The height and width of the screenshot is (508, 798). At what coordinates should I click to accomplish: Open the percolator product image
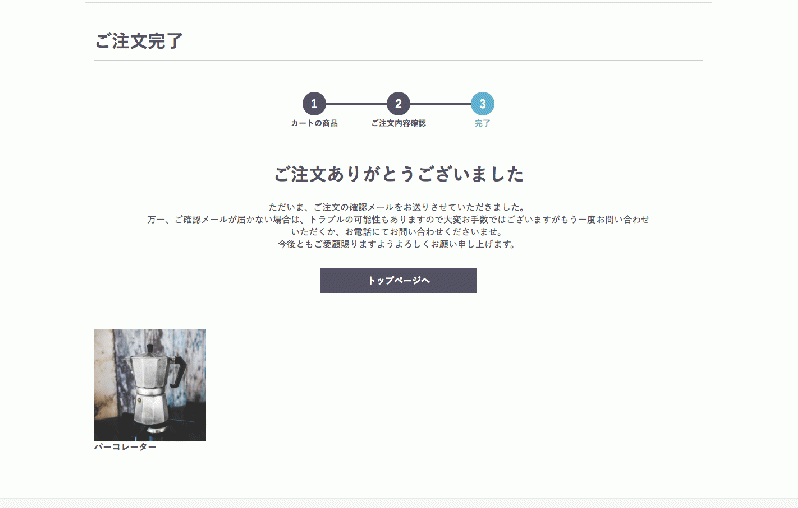pyautogui.click(x=150, y=385)
